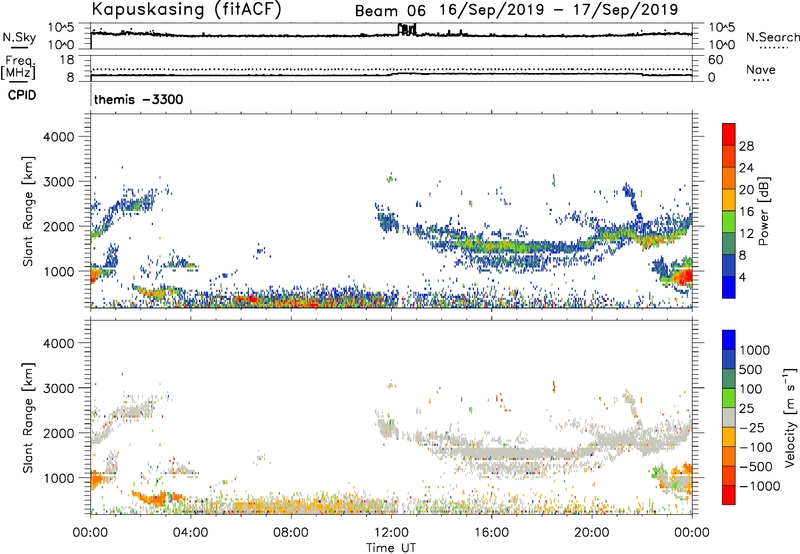
Task: Select the 16:00 time tick label
Action: 491,533
